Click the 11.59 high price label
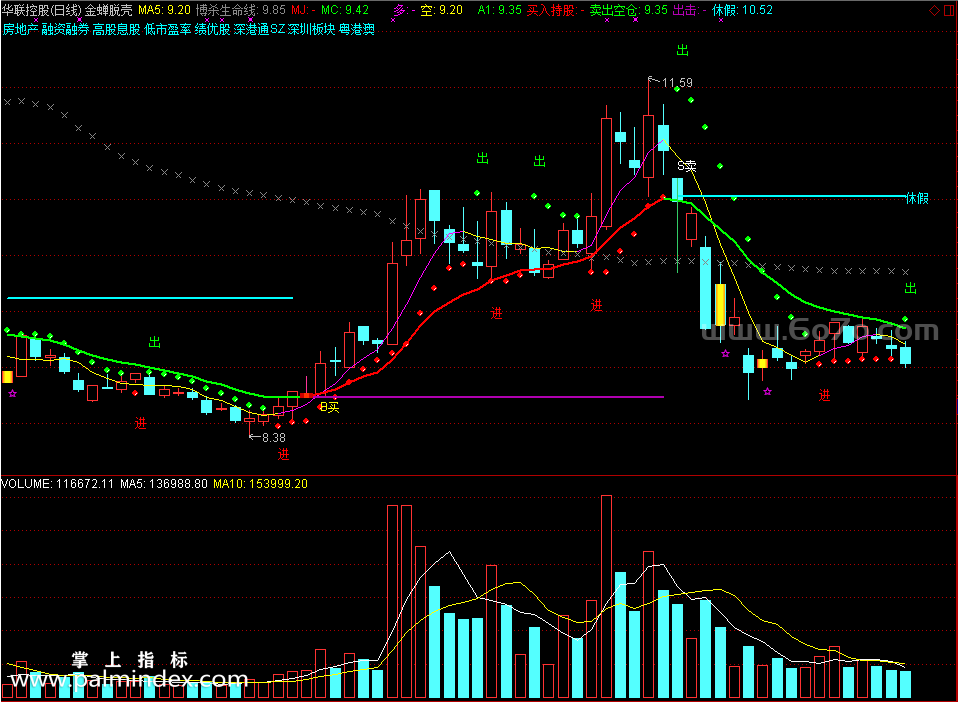This screenshot has width=958, height=702. pyautogui.click(x=677, y=82)
